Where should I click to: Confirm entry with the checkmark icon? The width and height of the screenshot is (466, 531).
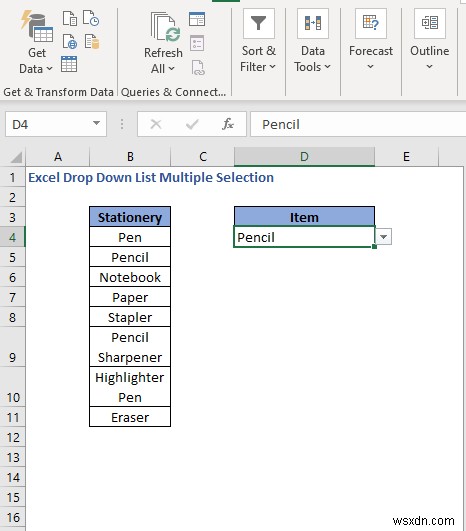(x=192, y=124)
